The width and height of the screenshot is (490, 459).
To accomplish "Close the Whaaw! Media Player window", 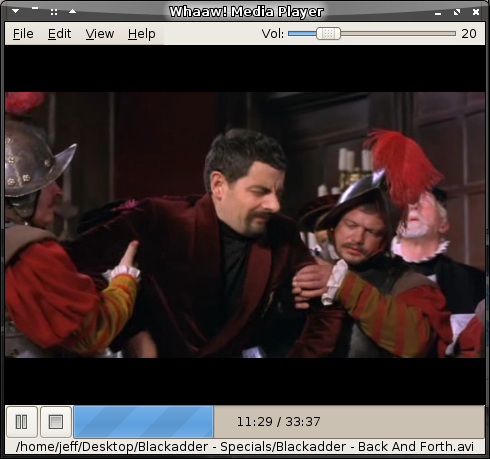I will coord(476,12).
